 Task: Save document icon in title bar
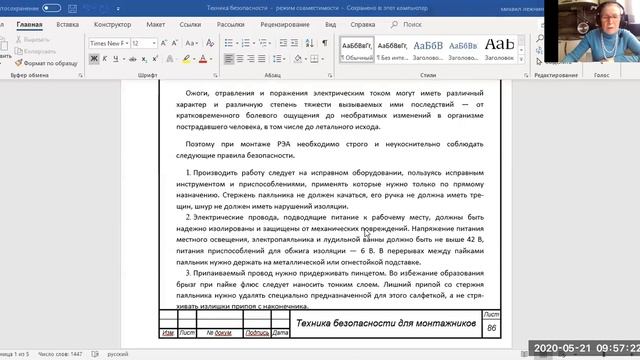[x=73, y=8]
